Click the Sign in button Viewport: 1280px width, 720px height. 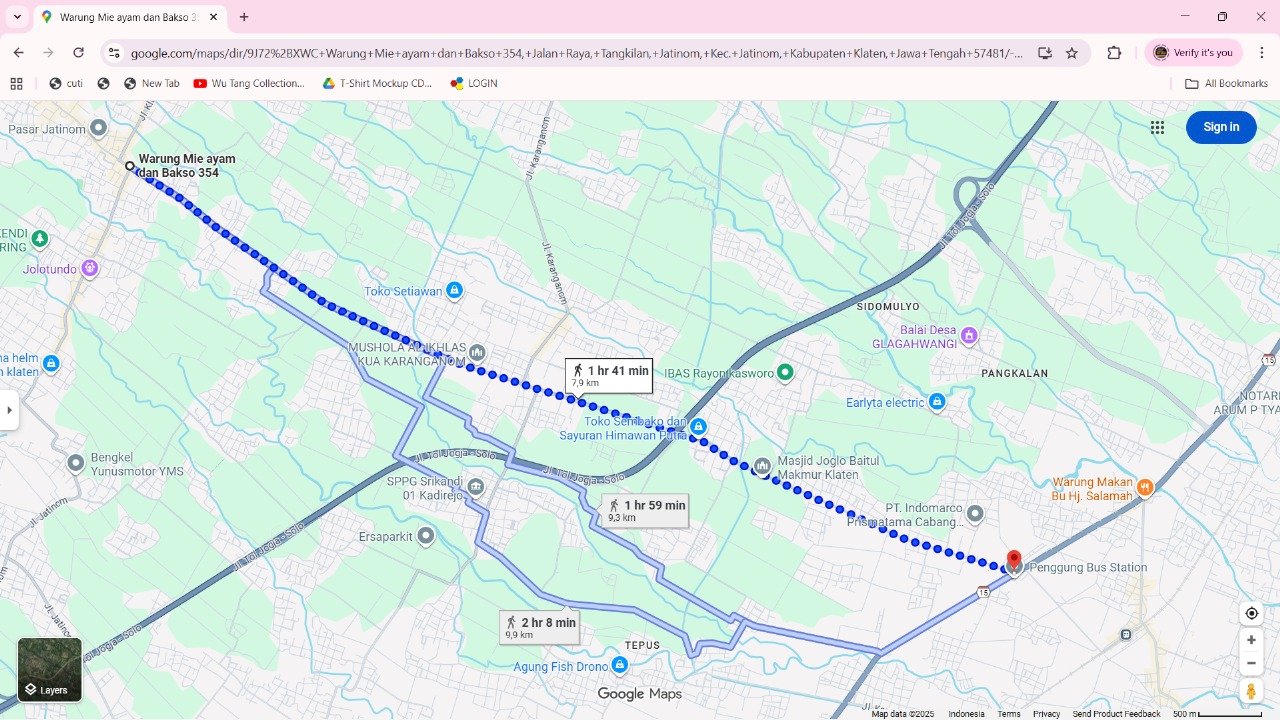(1220, 127)
